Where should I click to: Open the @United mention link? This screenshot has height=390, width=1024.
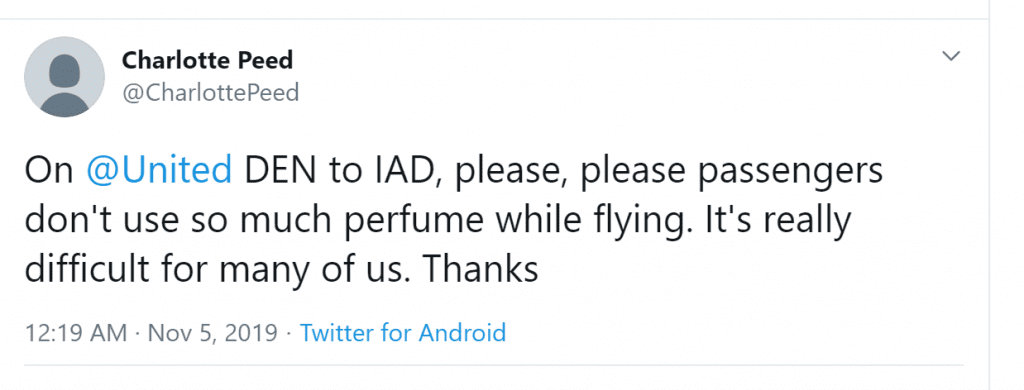tap(159, 170)
